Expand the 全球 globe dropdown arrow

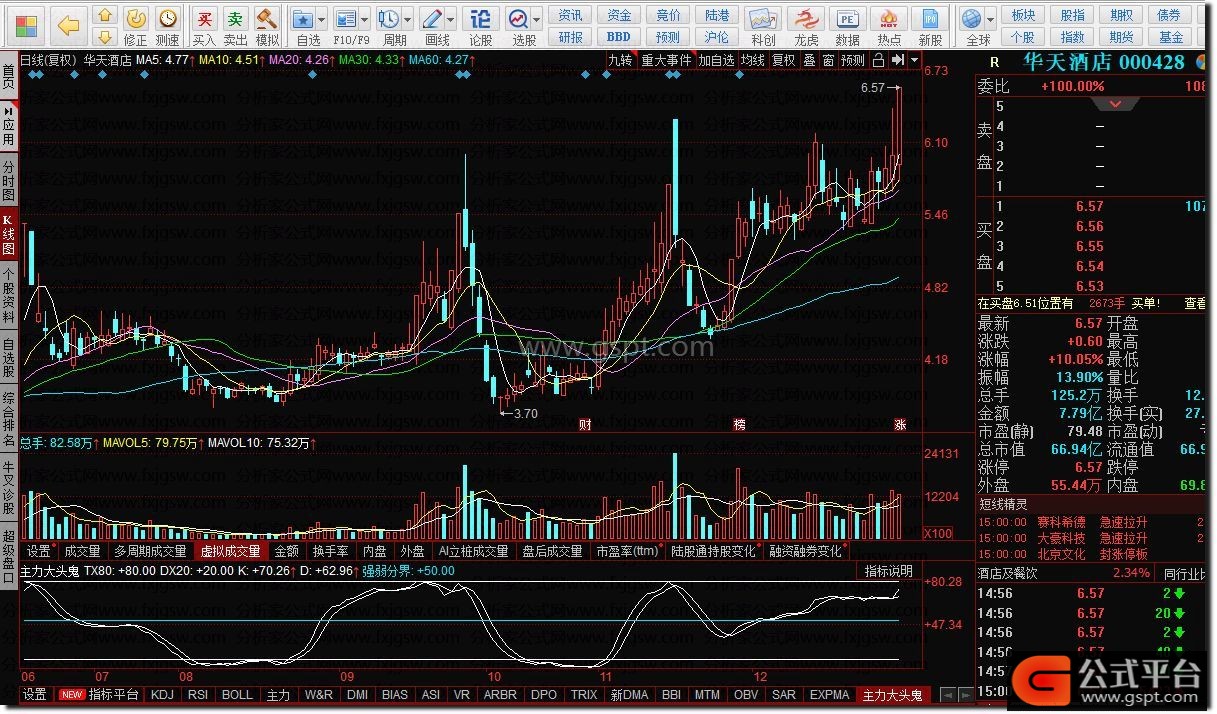[991, 19]
